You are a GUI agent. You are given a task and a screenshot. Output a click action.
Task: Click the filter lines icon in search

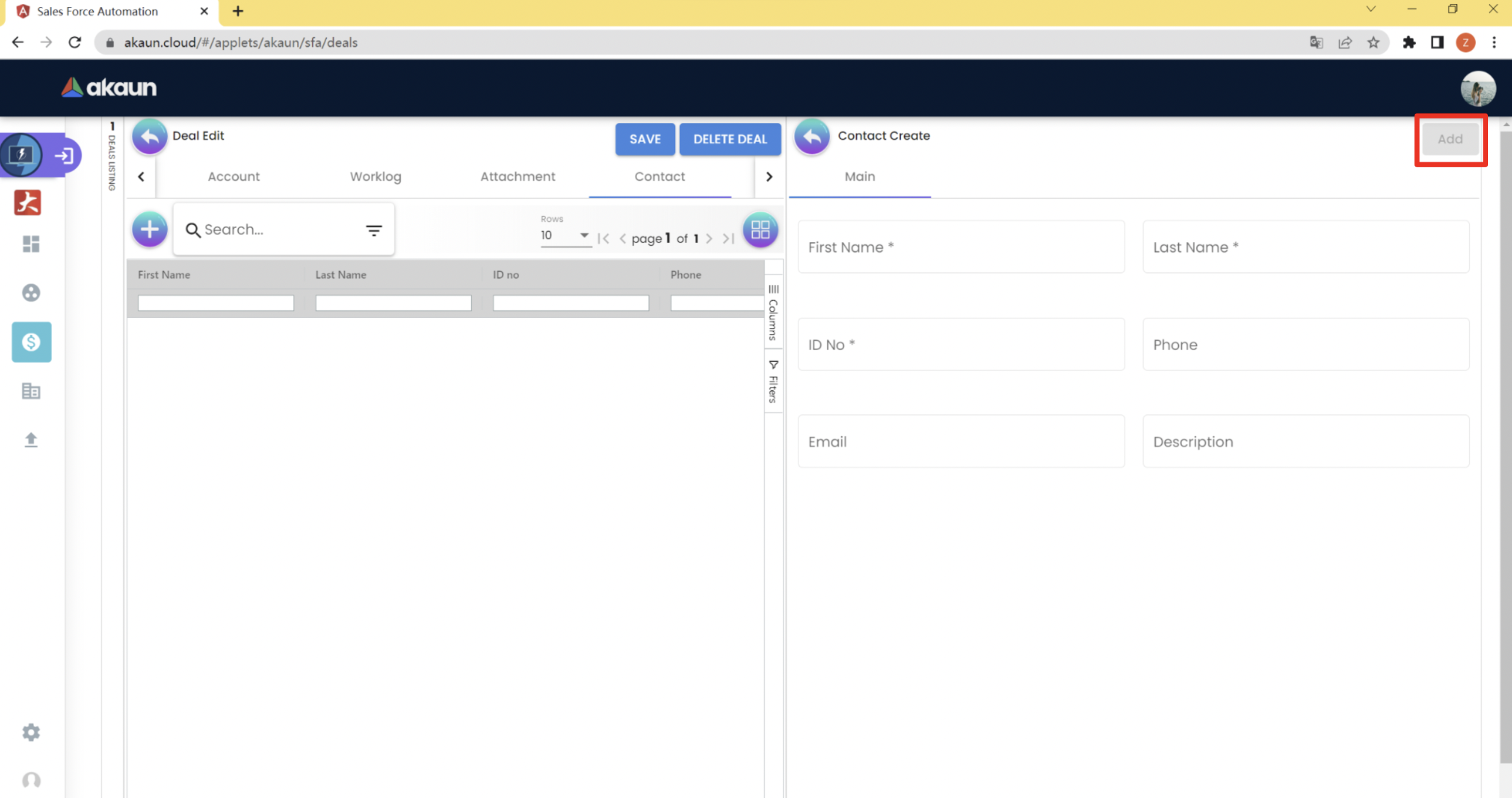click(374, 231)
